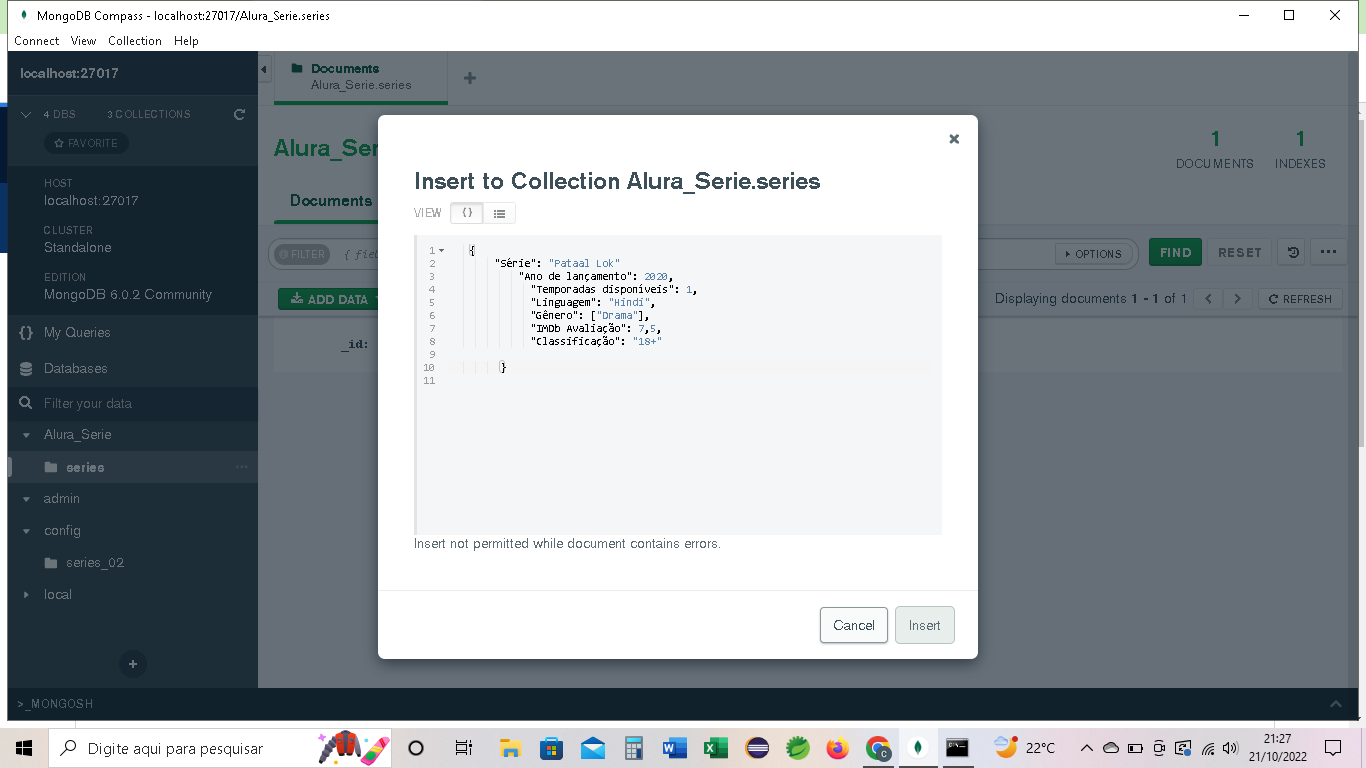The image size is (1366, 768).
Task: Open the query bar more options ellipsis
Action: (1328, 253)
